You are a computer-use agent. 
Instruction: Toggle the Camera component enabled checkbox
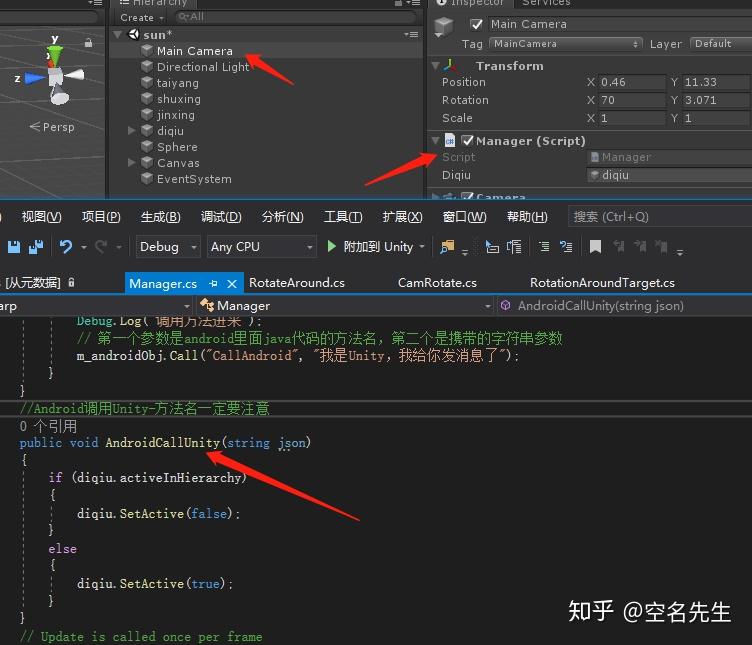pyautogui.click(x=467, y=196)
